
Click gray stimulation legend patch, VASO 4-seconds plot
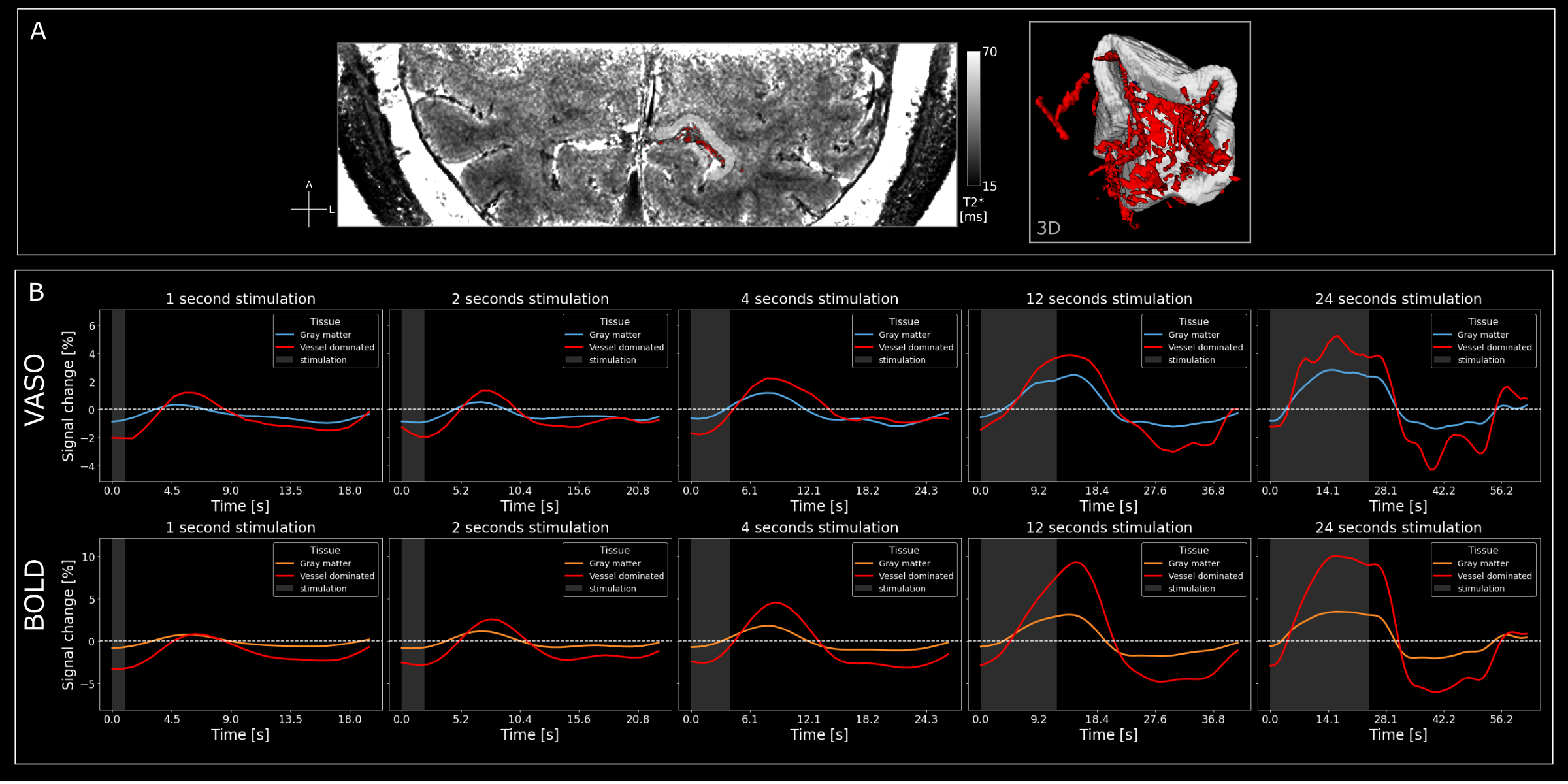(x=864, y=360)
